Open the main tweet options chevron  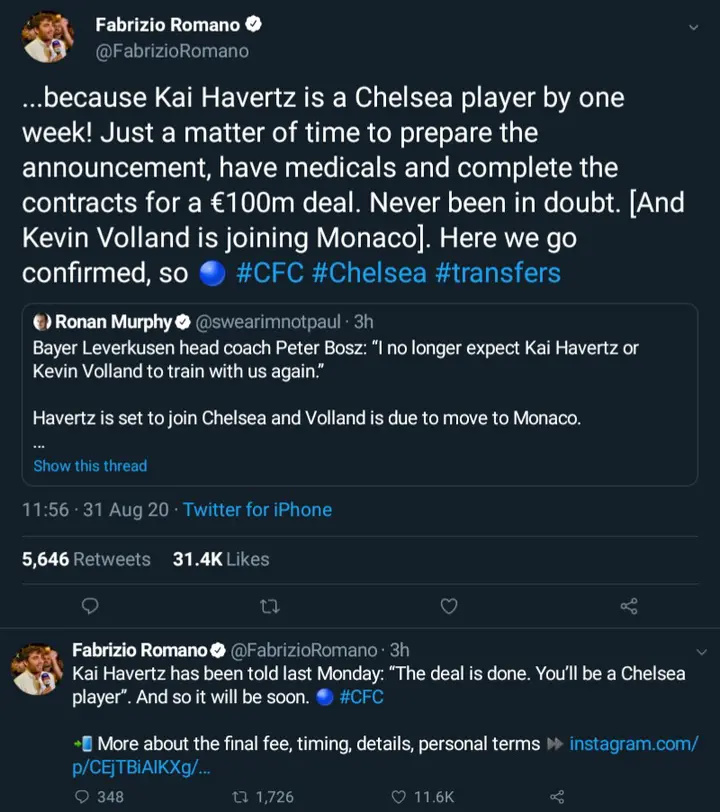click(x=695, y=27)
